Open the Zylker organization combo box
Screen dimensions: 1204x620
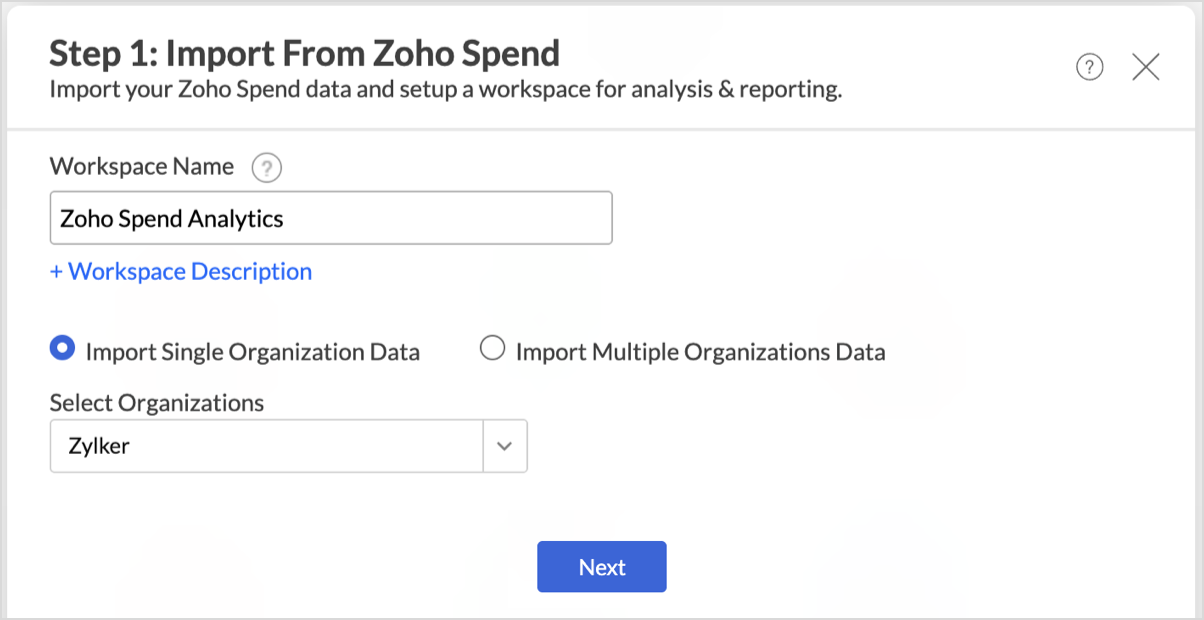pyautogui.click(x=267, y=446)
